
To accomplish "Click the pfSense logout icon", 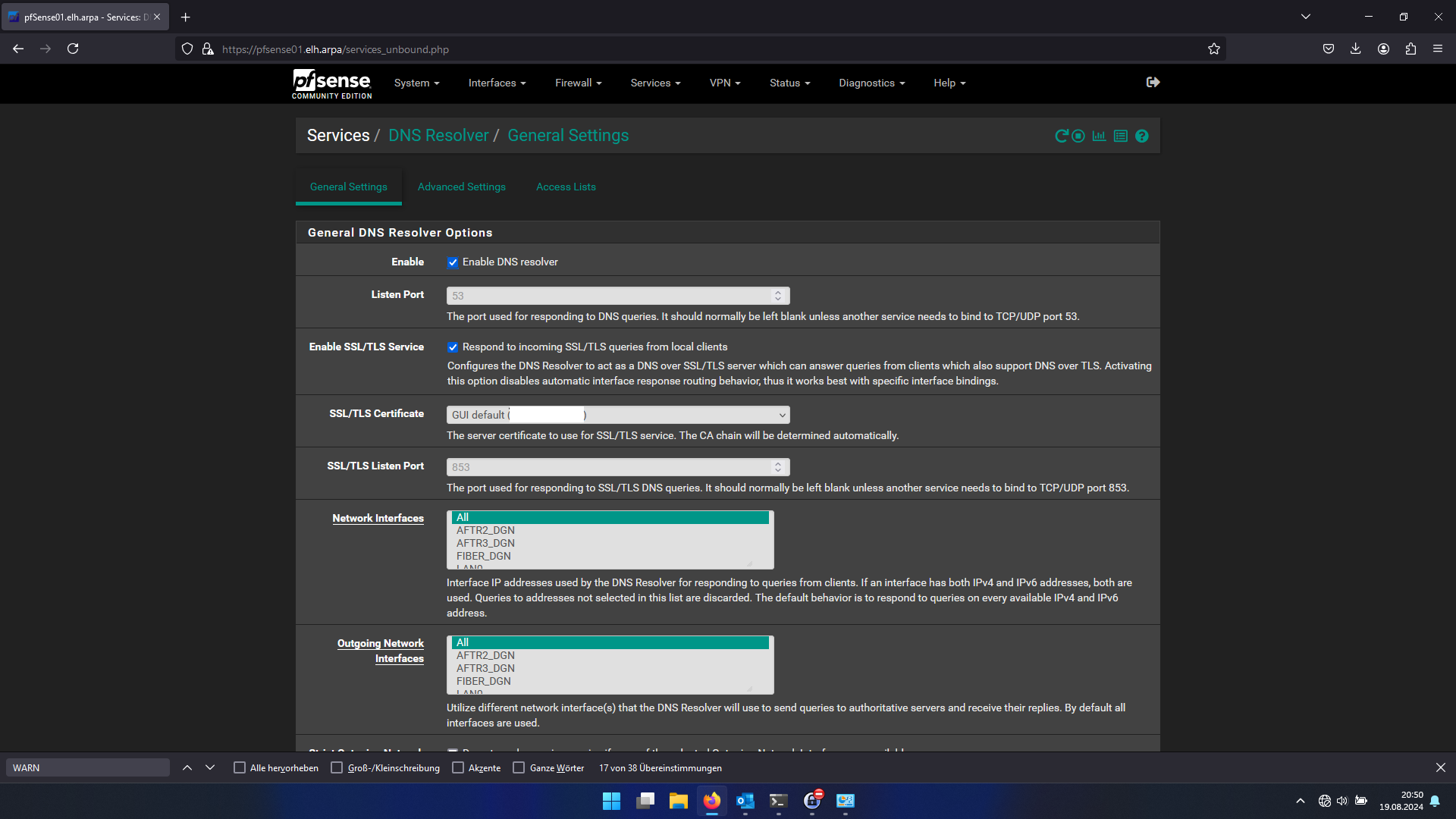I will 1153,82.
